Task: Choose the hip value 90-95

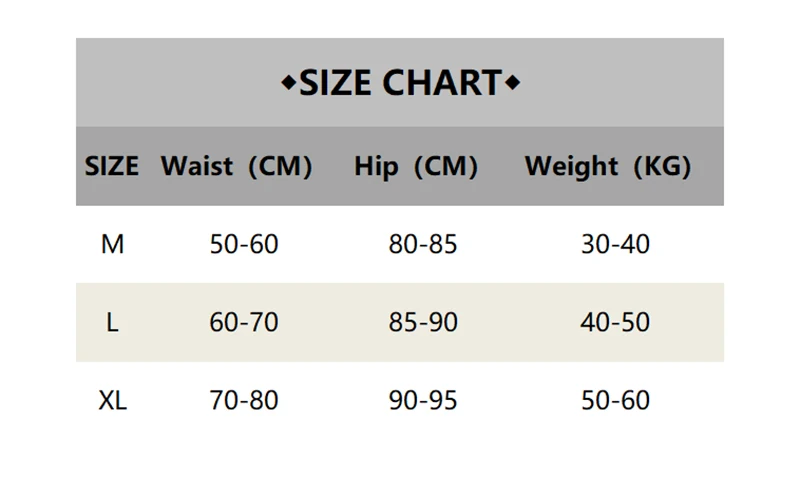Action: pyautogui.click(x=422, y=401)
